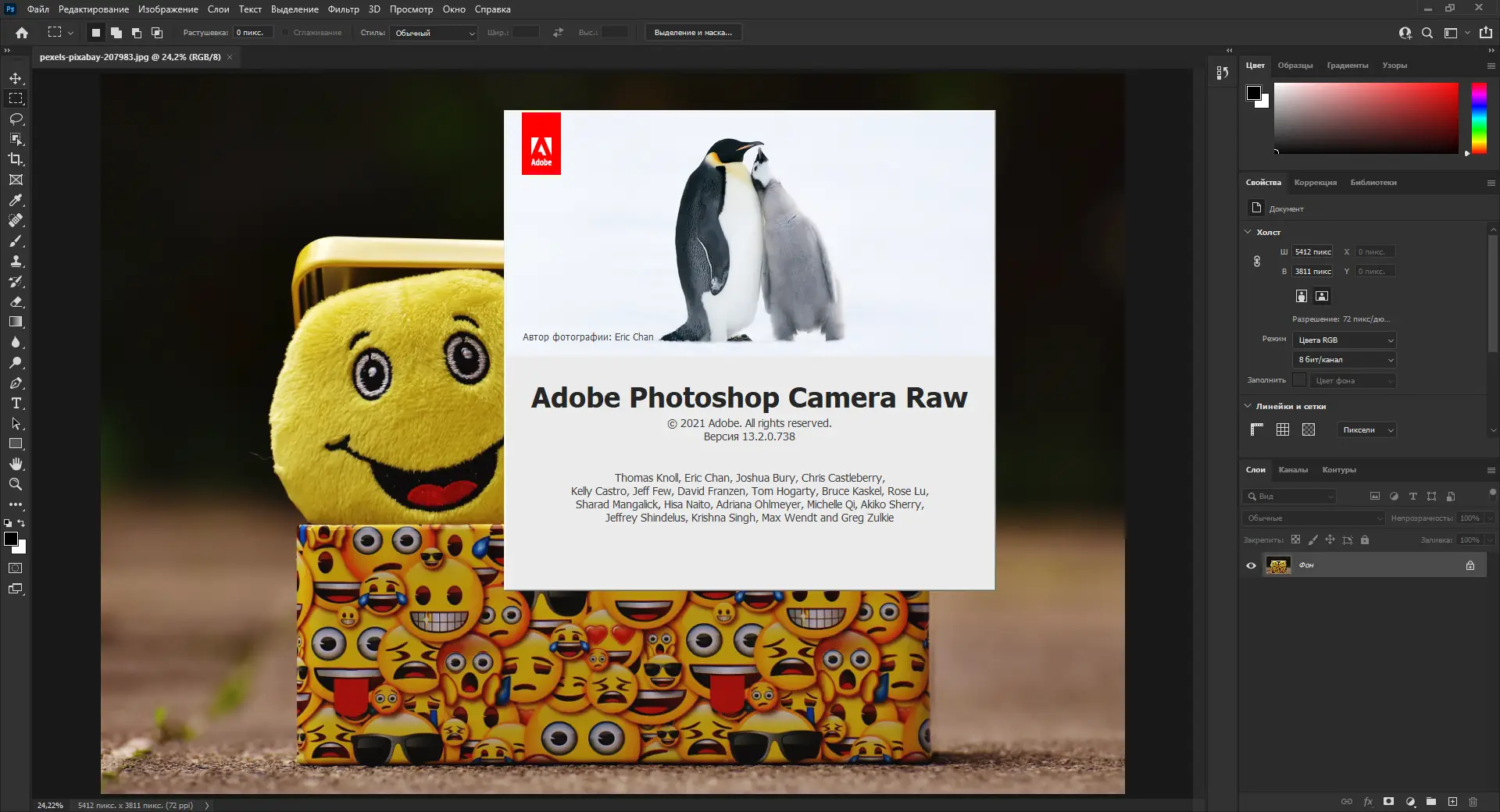Image resolution: width=1500 pixels, height=812 pixels.
Task: Select the Move tool
Action: [16, 78]
